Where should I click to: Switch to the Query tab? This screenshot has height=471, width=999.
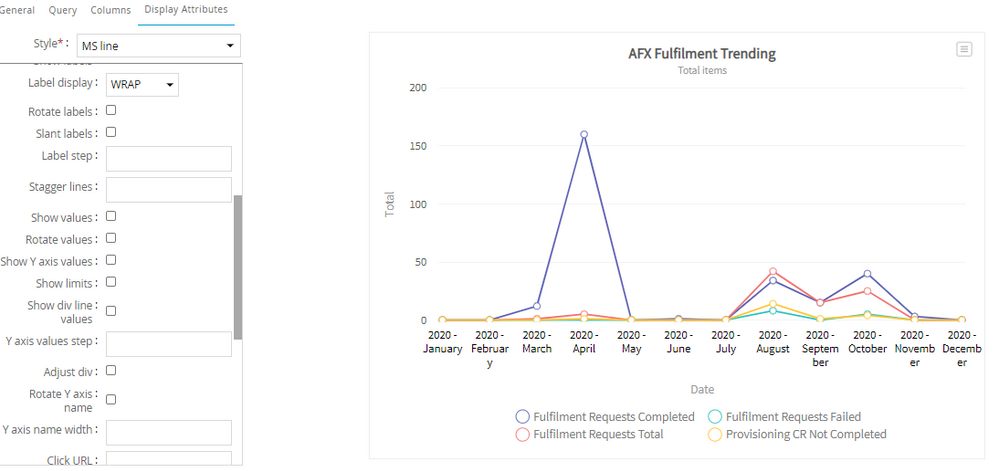coord(62,10)
